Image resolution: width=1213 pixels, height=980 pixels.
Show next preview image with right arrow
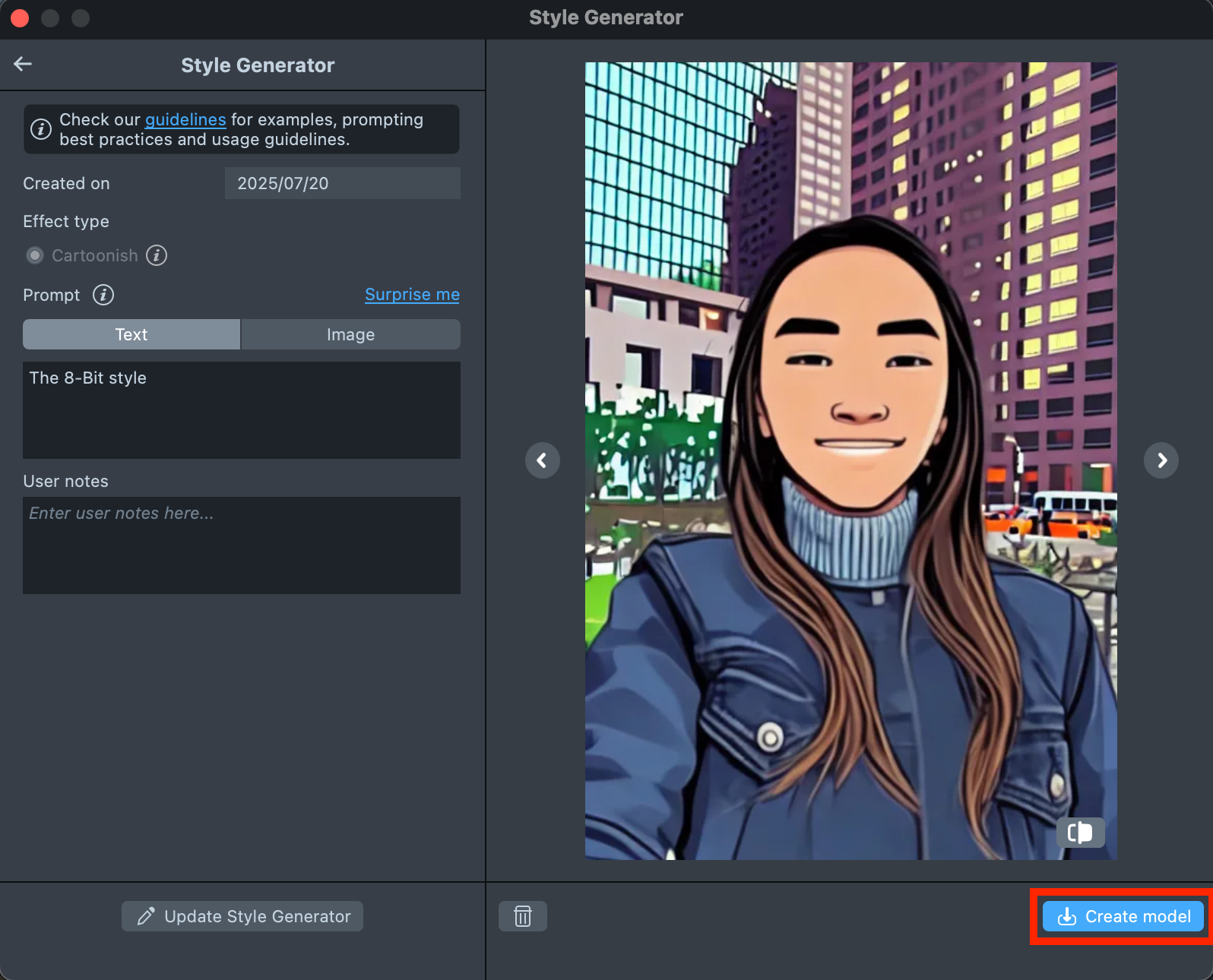[1161, 460]
